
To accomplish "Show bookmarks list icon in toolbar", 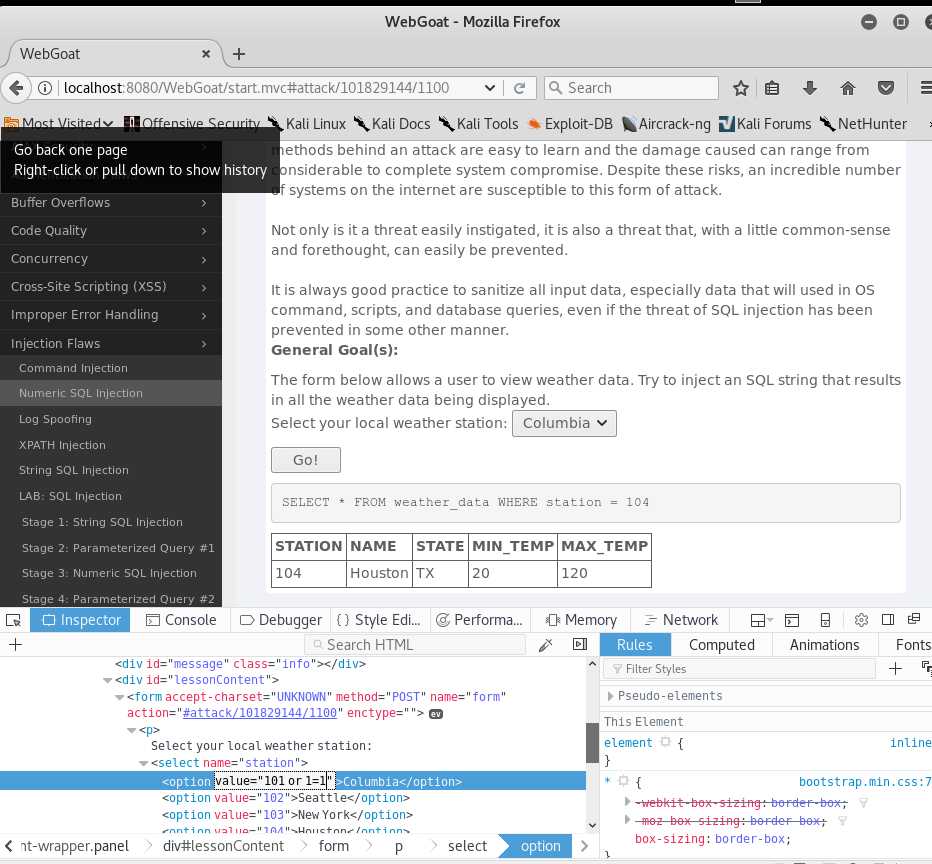I will (x=772, y=88).
